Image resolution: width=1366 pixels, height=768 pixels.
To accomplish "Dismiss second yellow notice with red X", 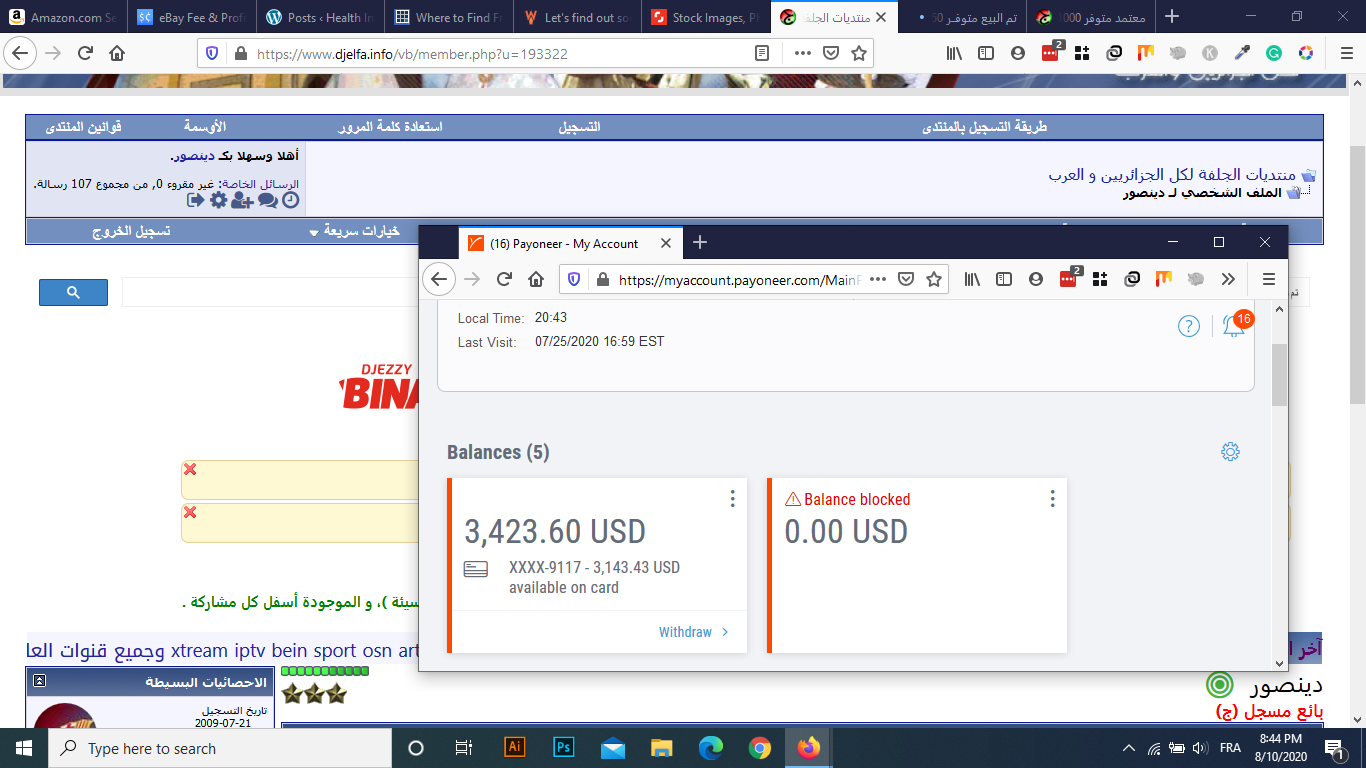I will (190, 512).
